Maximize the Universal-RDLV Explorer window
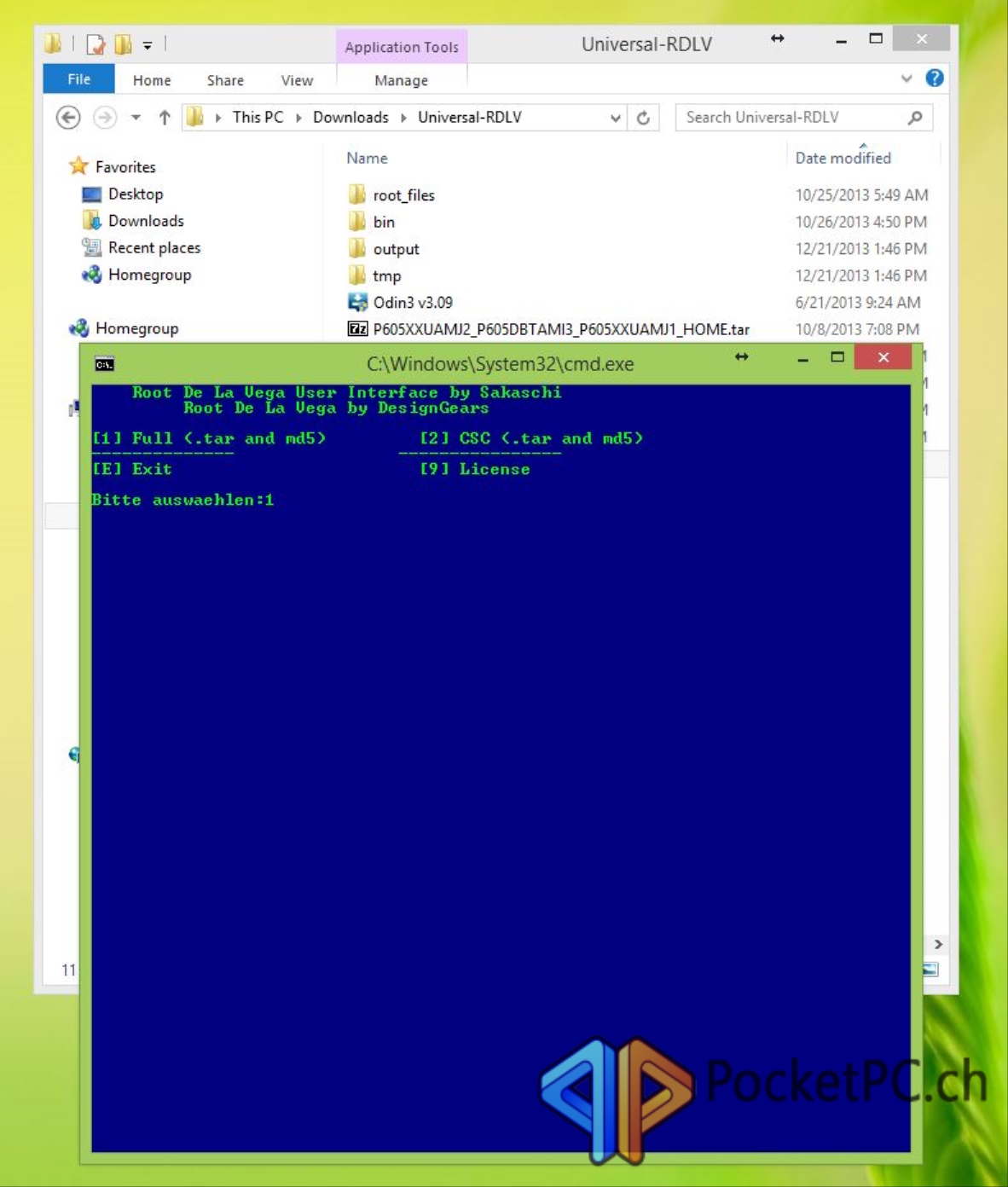Viewport: 1008px width, 1187px height. click(876, 38)
